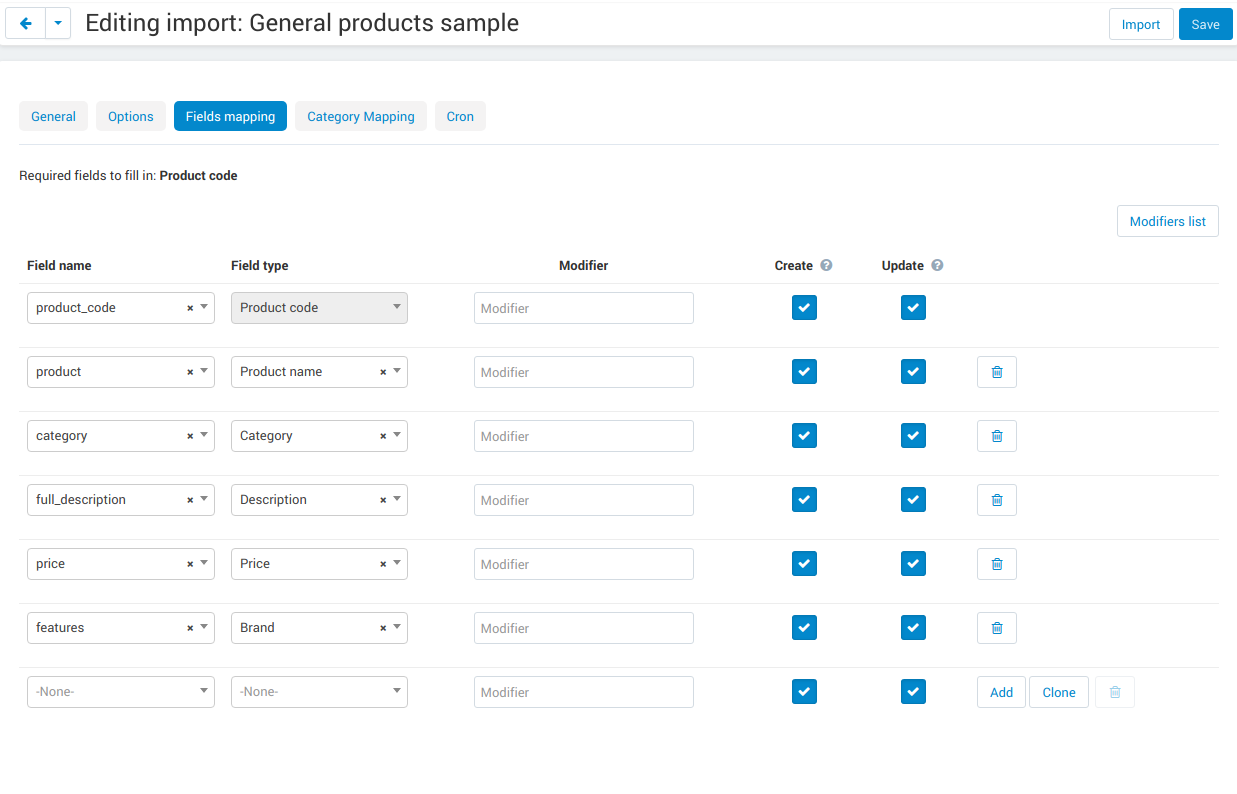Clear the product_code field name selection
The height and width of the screenshot is (794, 1237).
(x=190, y=308)
